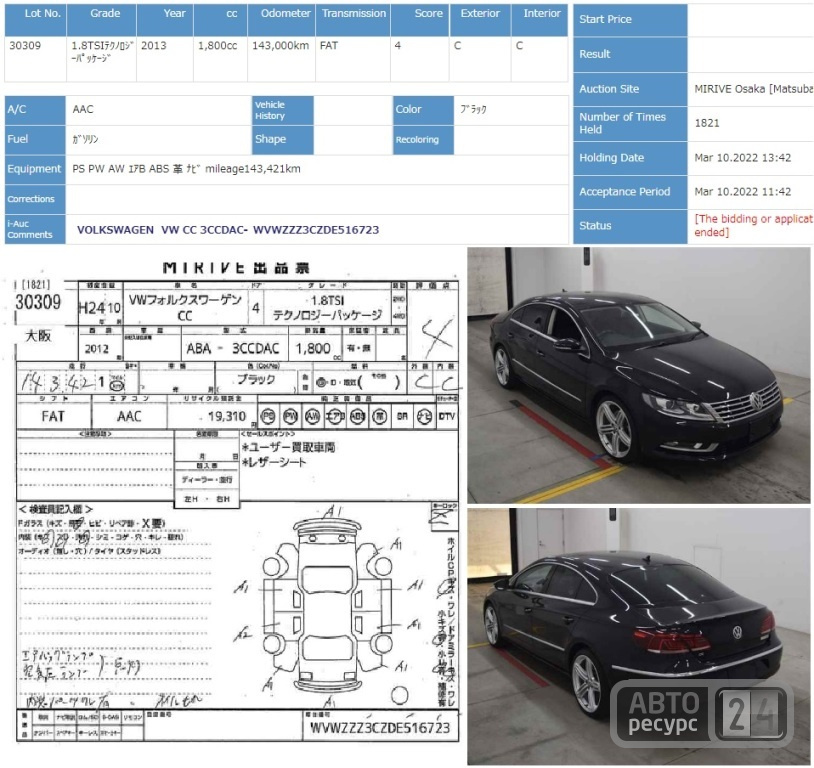This screenshot has height=768, width=814.
Task: Select the MIRIVE Osaka auction site value
Action: coord(753,89)
